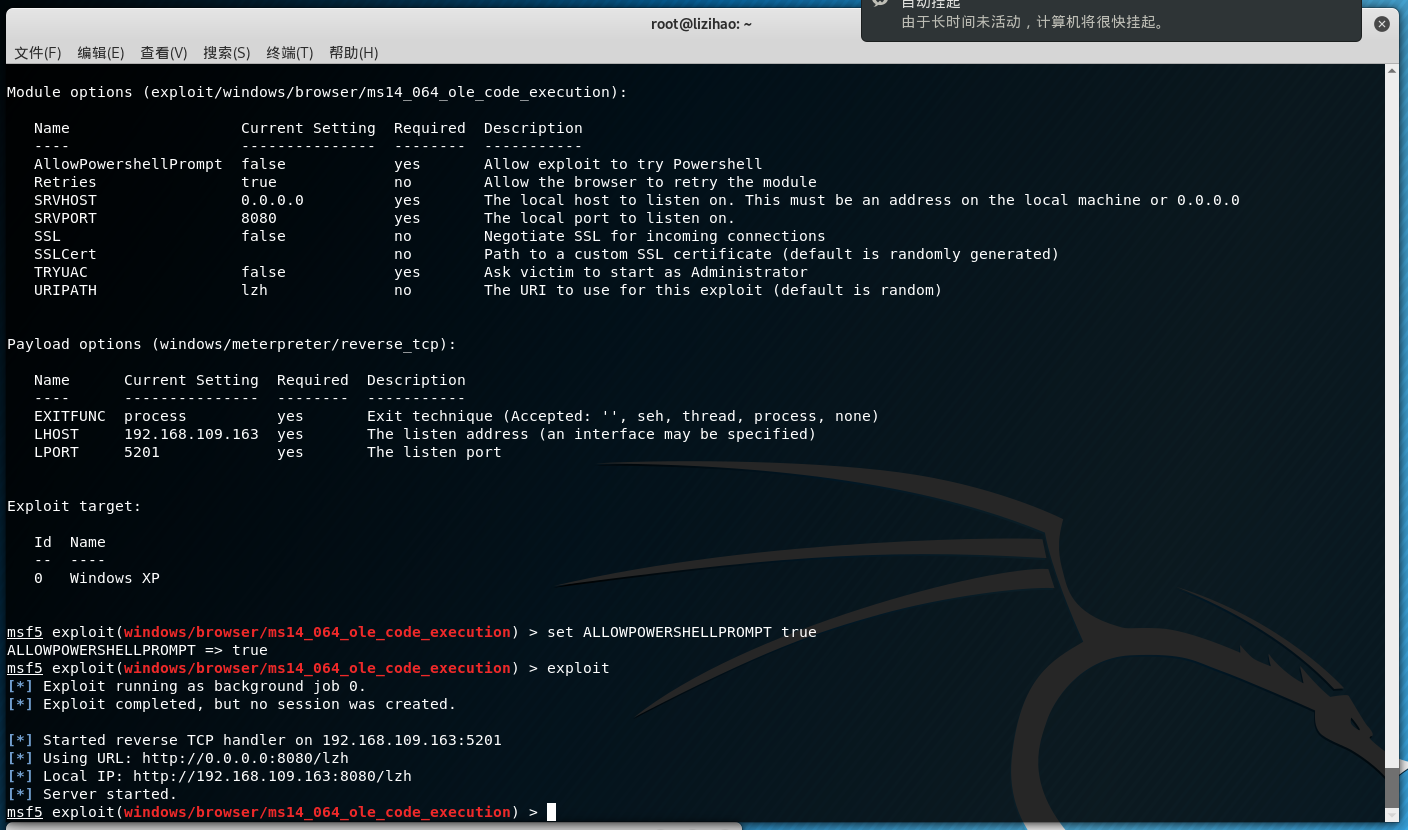Screen dimensions: 1408x830
Task: Click the EXITFUNC option name
Action: (x=70, y=416)
